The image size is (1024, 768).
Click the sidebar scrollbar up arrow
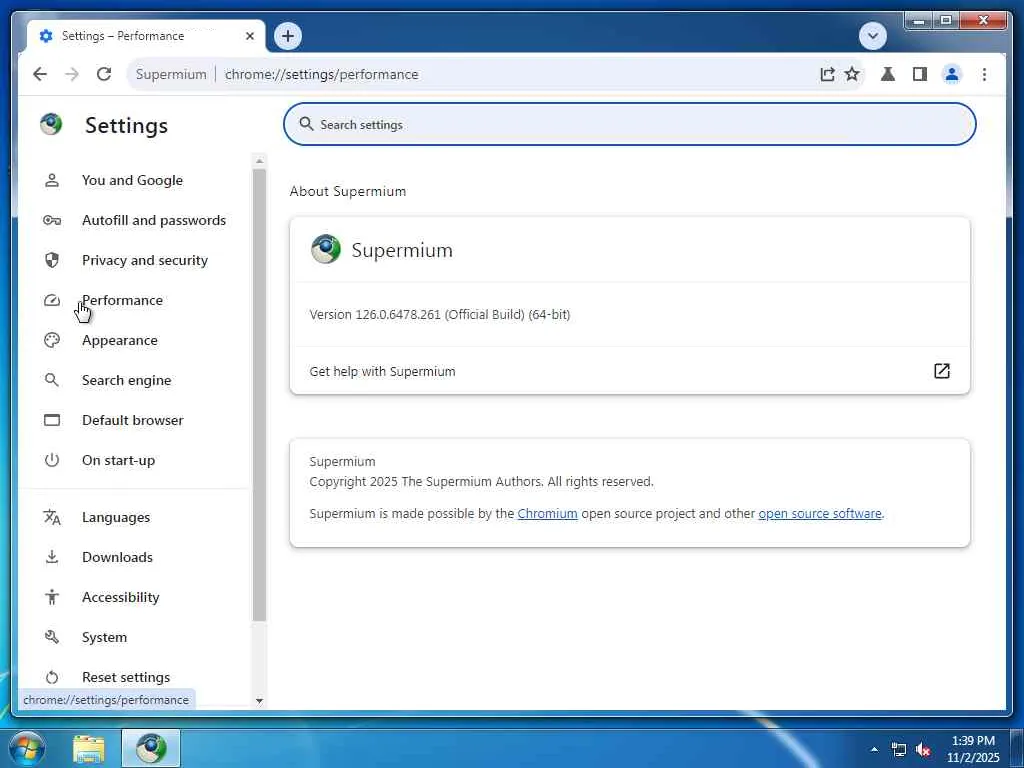click(259, 161)
